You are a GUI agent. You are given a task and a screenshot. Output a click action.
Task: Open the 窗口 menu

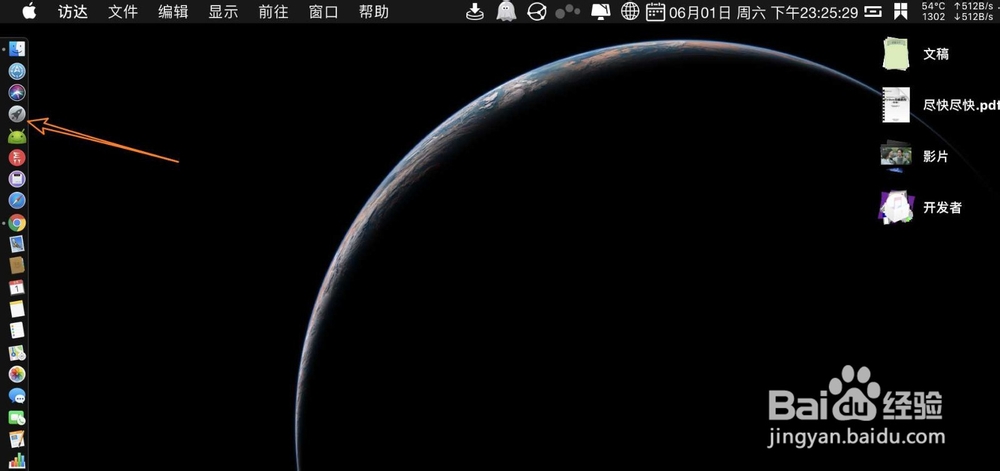click(x=323, y=11)
